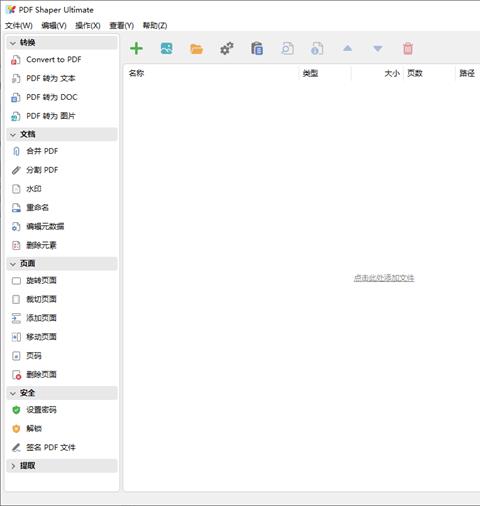
Task: Click the 签名 PDF 文件 pen icon
Action: 16,448
